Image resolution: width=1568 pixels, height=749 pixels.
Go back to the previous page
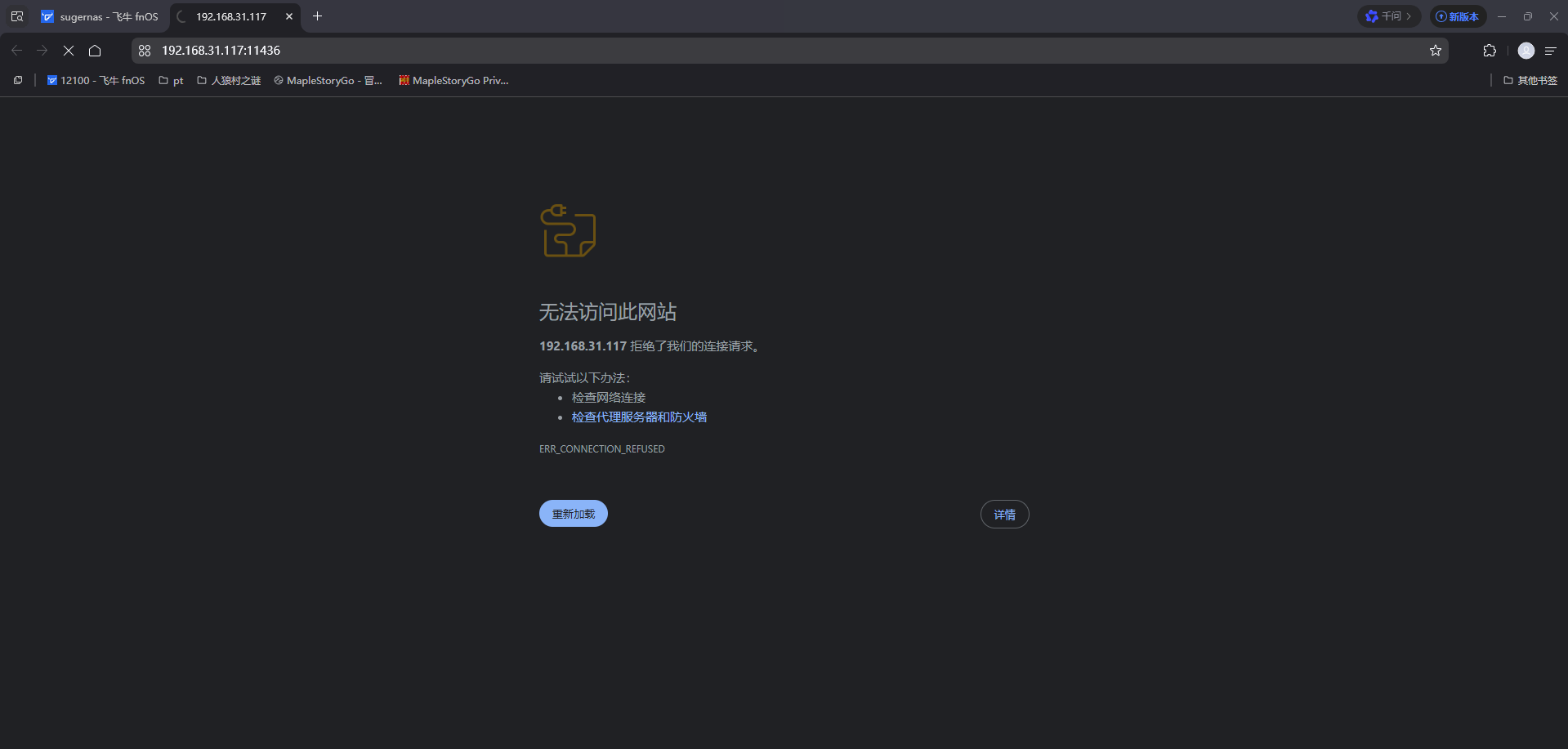[17, 51]
